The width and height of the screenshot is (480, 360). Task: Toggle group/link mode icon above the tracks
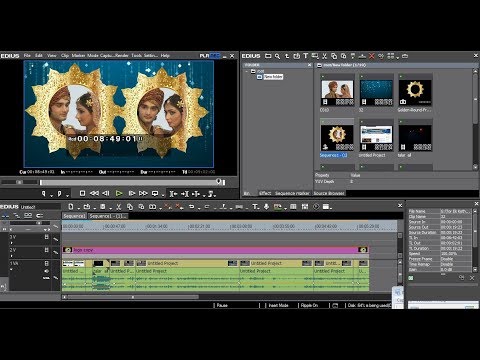click(28, 215)
